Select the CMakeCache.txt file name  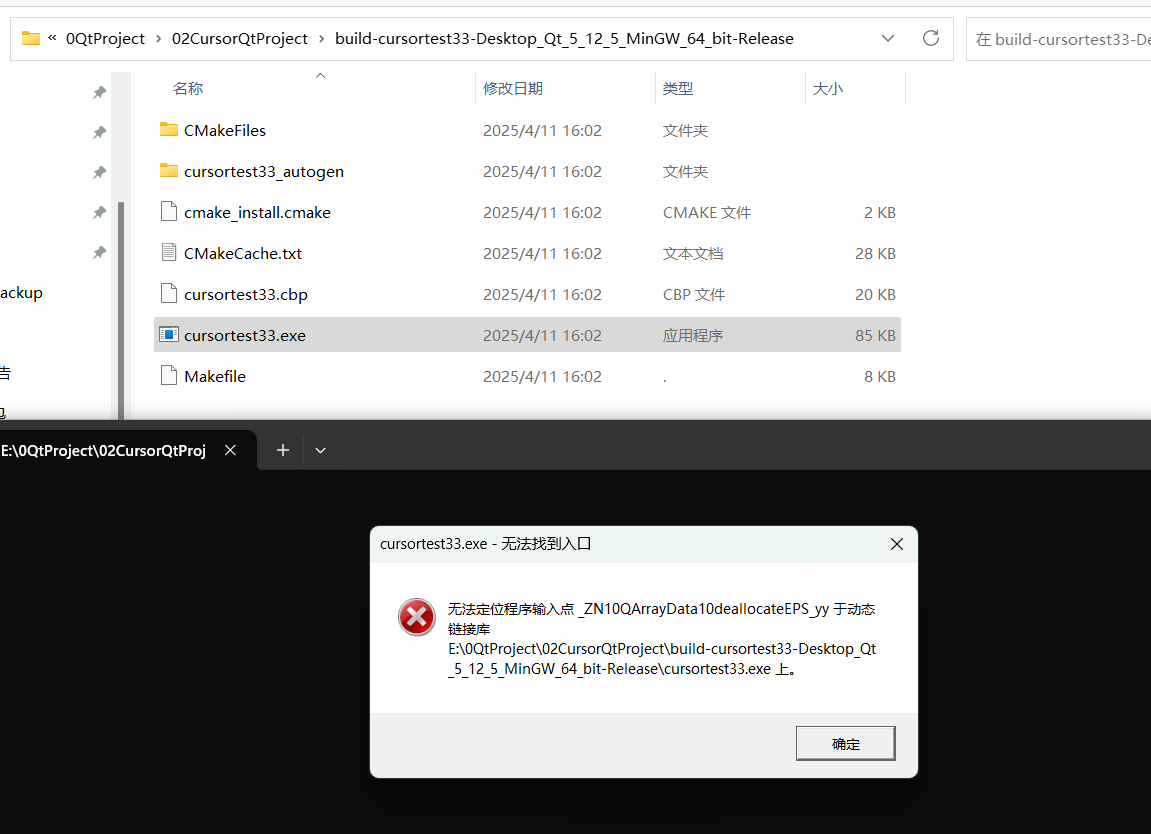pos(243,253)
